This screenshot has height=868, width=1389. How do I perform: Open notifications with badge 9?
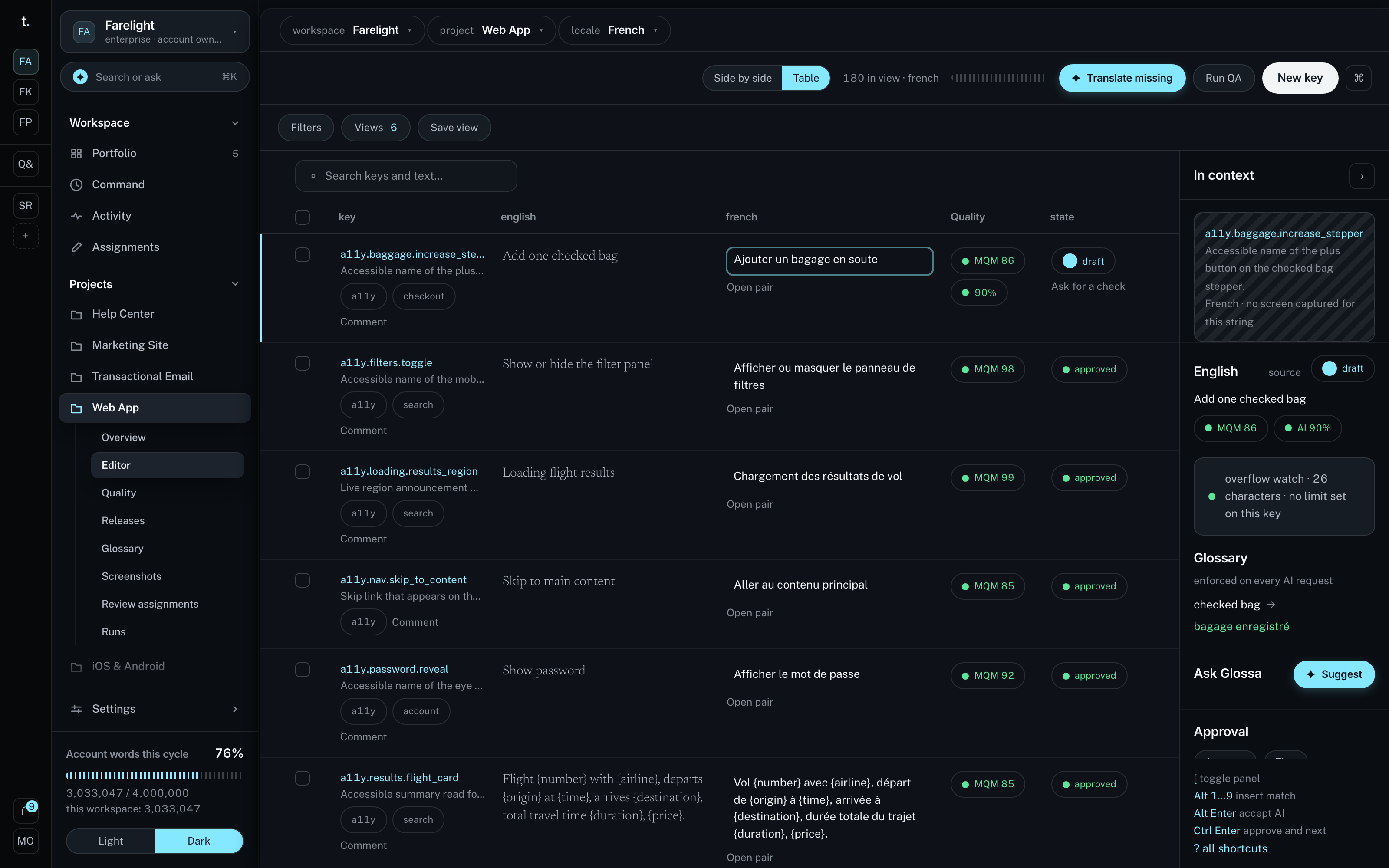(x=26, y=810)
